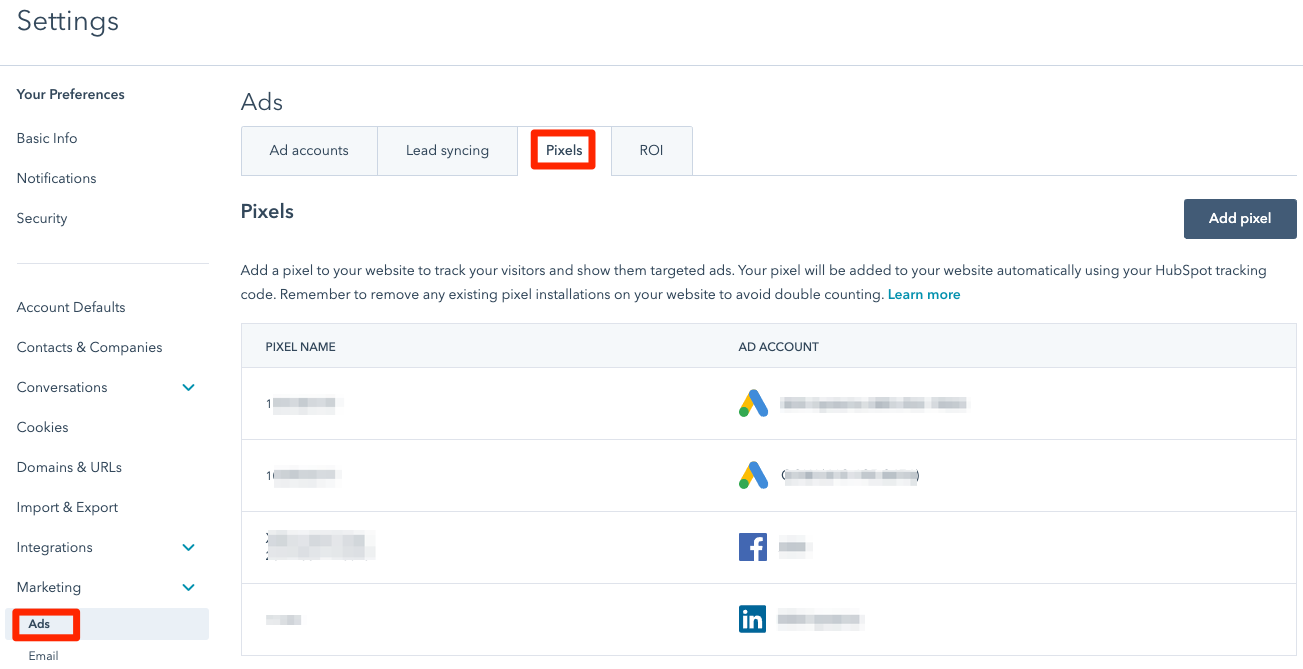The height and width of the screenshot is (669, 1303).
Task: Select the Pixels tab
Action: pos(564,151)
